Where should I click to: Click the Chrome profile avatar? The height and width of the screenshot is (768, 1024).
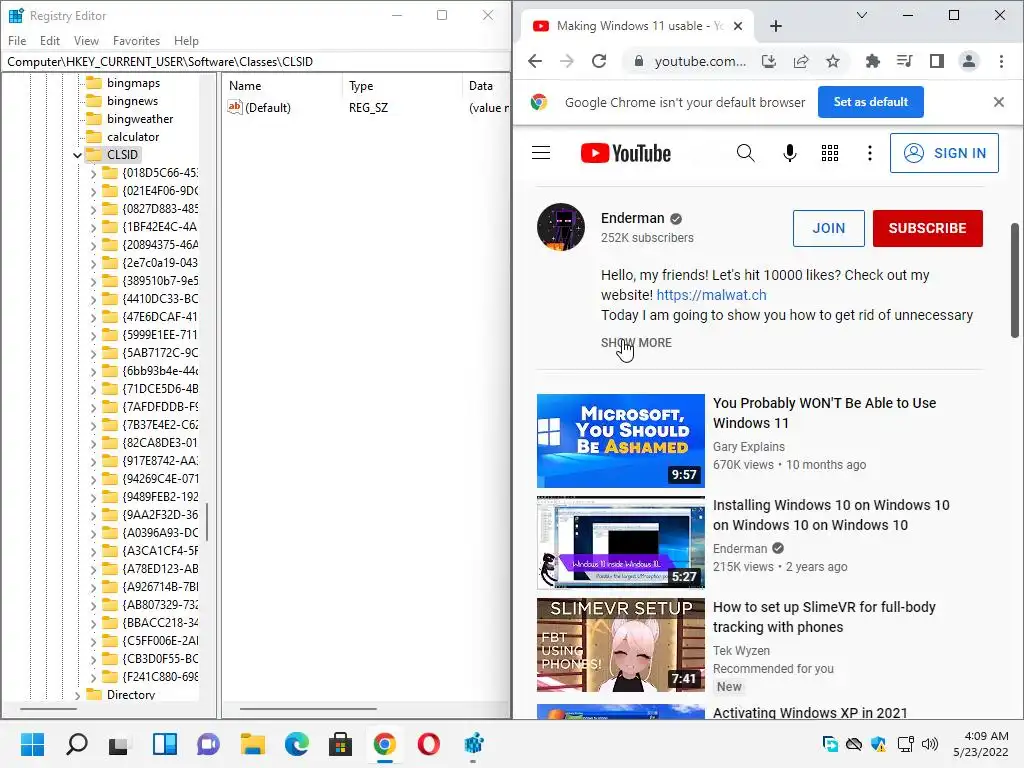click(968, 61)
